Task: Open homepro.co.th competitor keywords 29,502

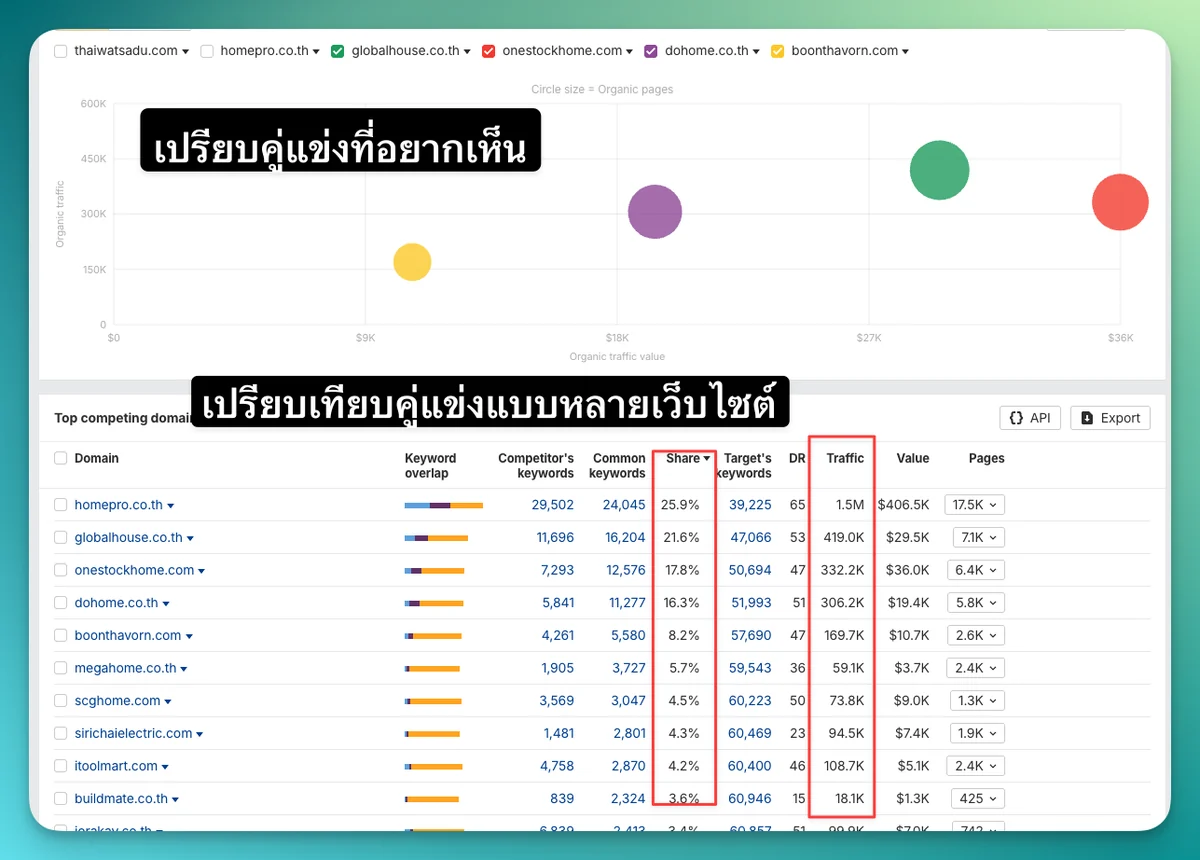Action: [553, 505]
